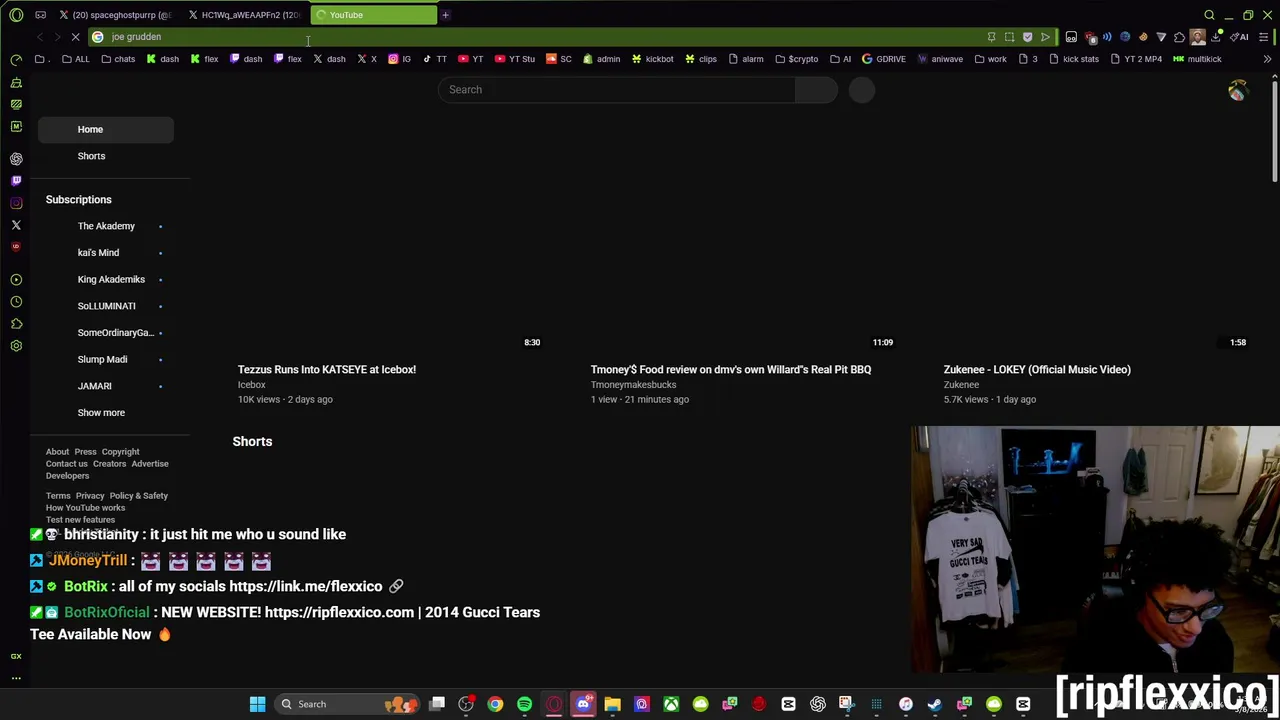The image size is (1280, 720).
Task: Open the $crypto bookmarks folder
Action: click(x=797, y=59)
